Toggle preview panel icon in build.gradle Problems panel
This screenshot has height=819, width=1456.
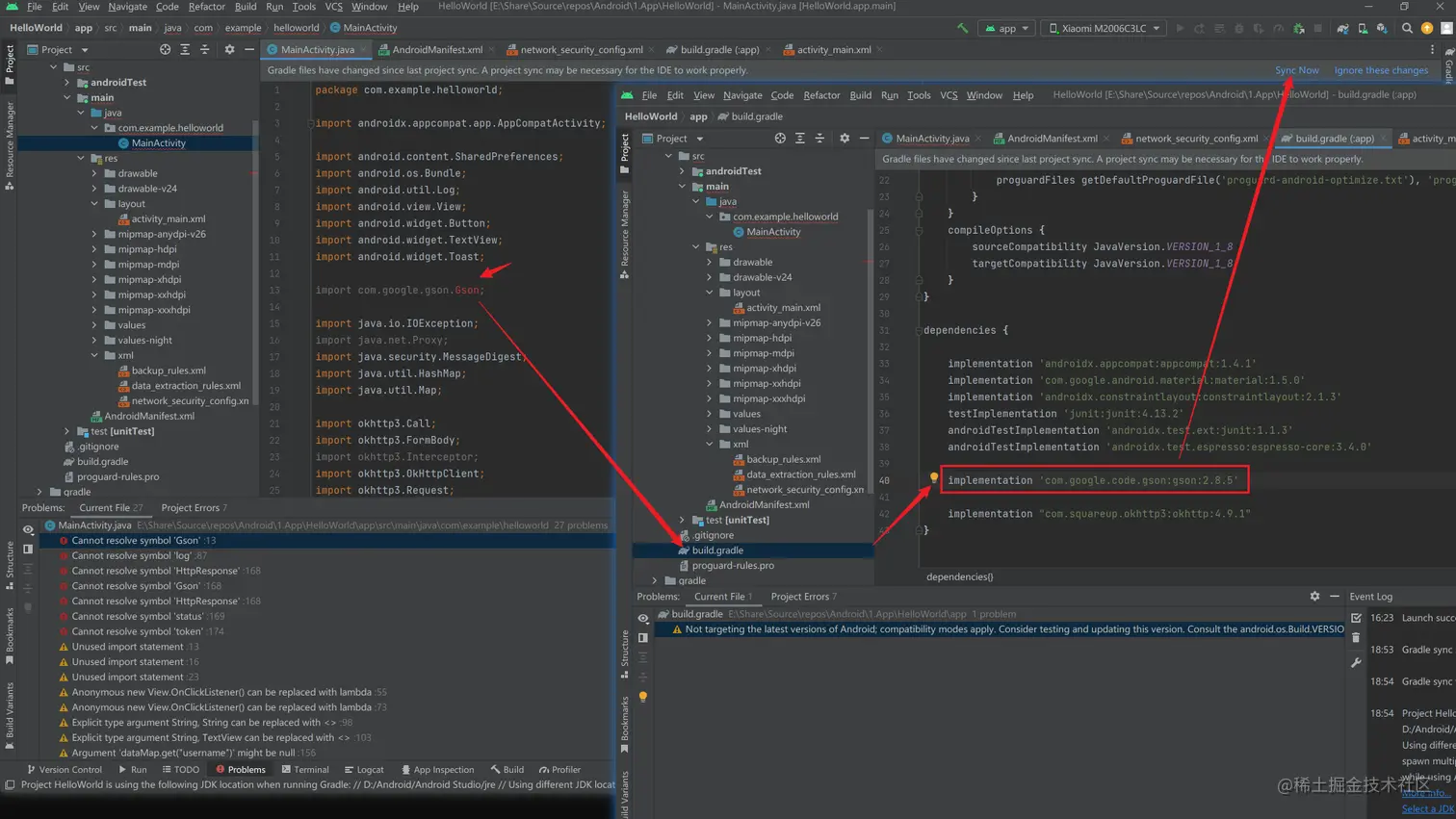click(643, 637)
